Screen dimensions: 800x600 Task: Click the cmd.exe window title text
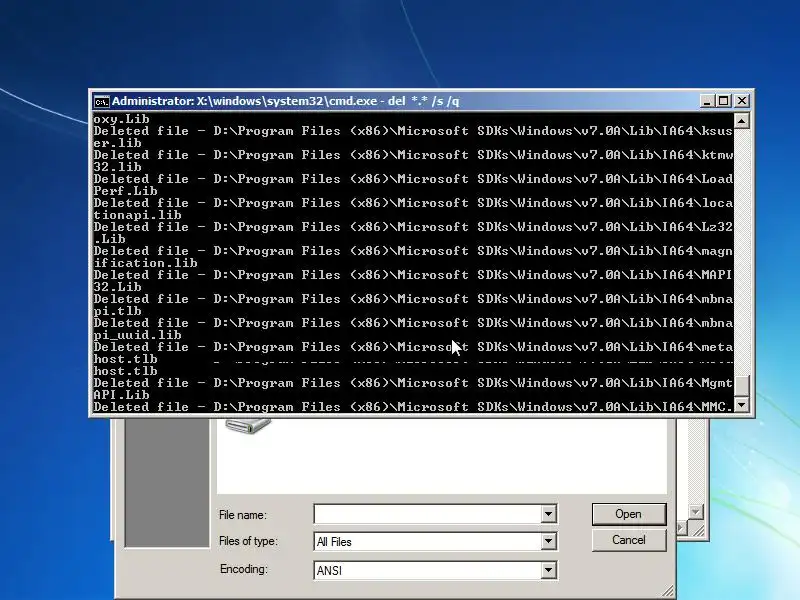(286, 101)
